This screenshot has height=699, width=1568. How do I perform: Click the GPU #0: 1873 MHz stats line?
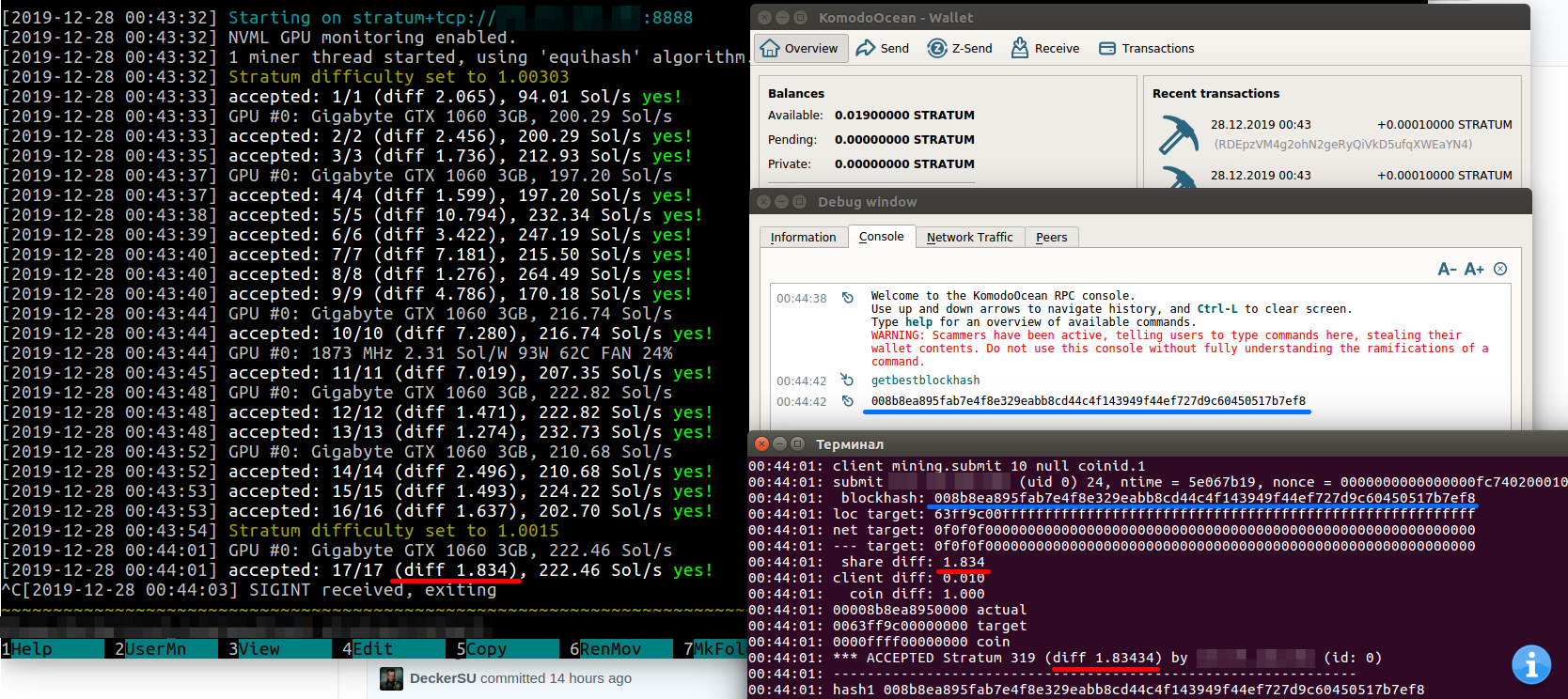tap(450, 353)
